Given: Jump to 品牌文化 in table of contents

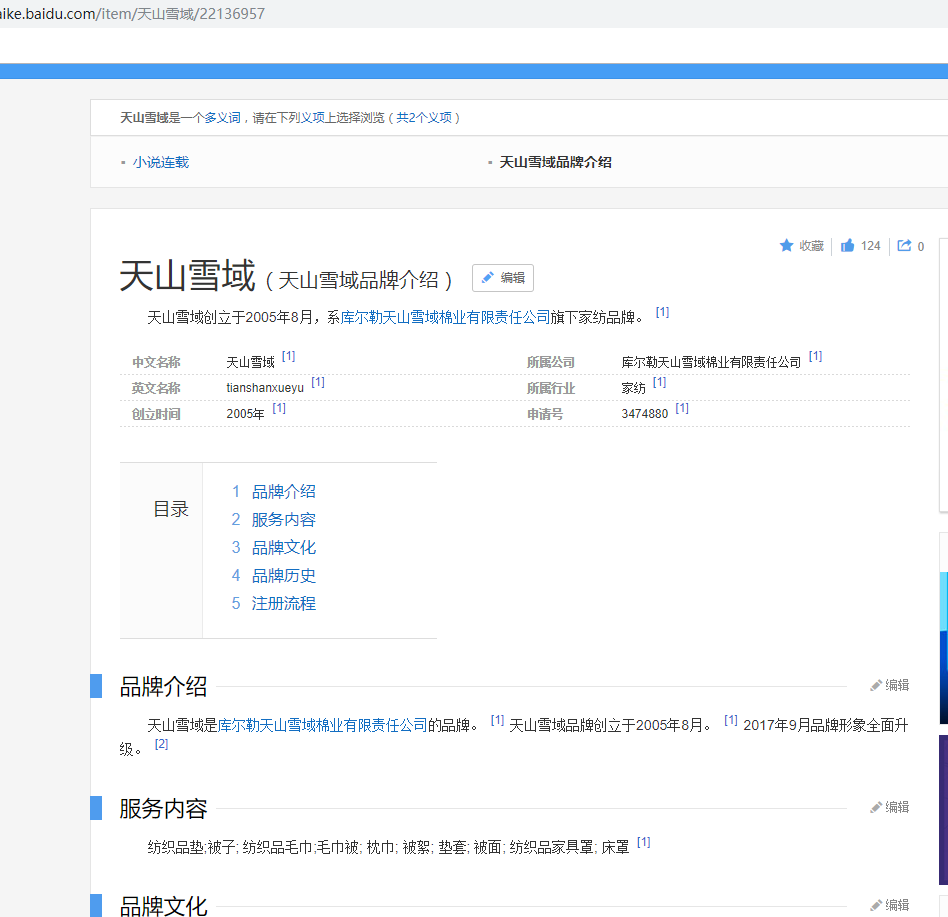Looking at the screenshot, I should (x=284, y=548).
